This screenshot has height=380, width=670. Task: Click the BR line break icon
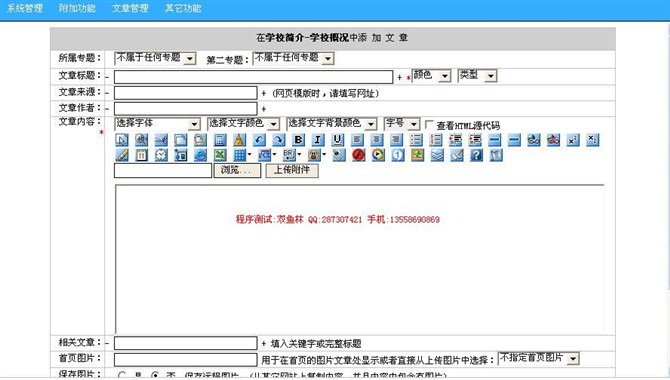[290, 155]
